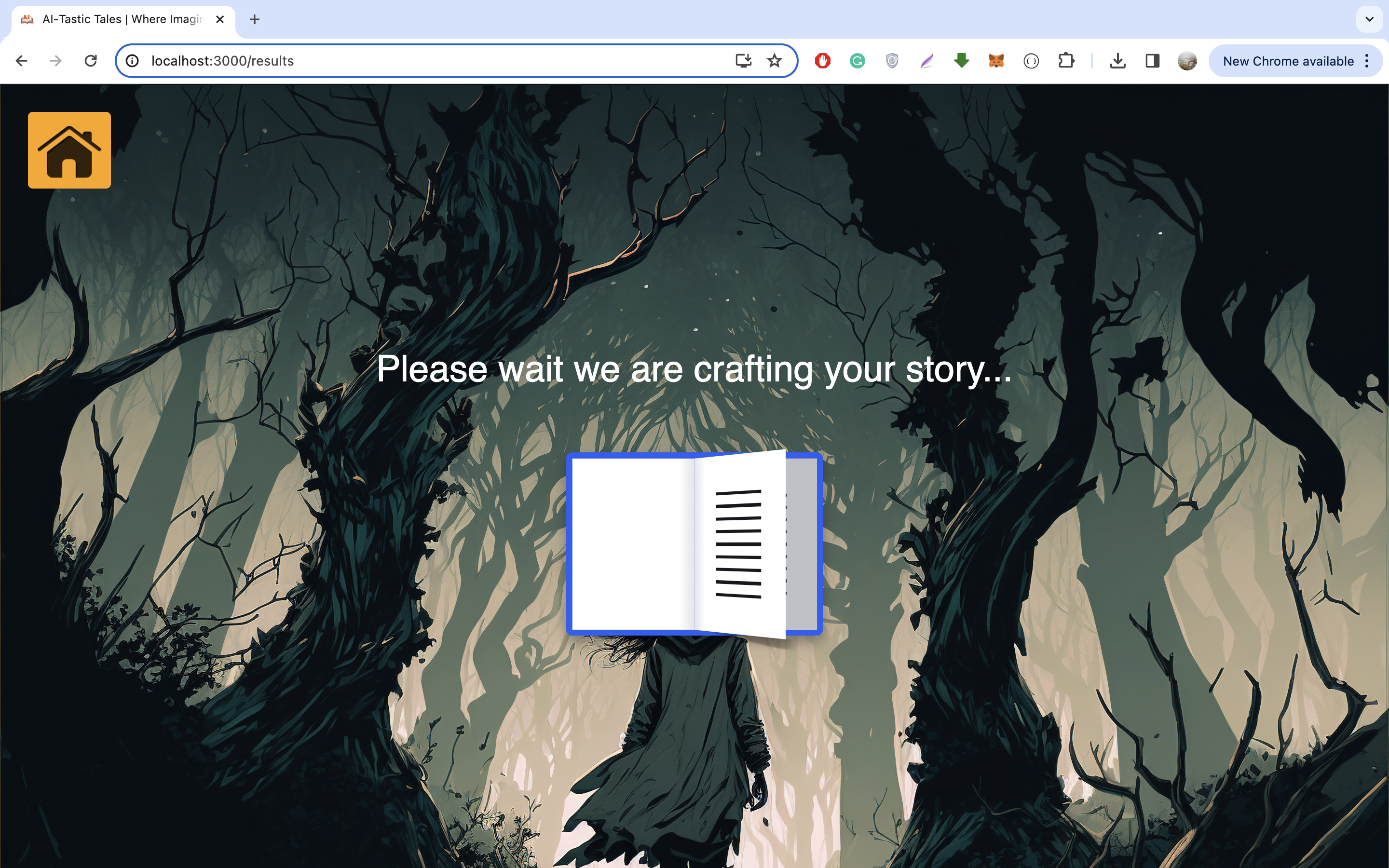Open a new browser tab
Viewport: 1389px width, 868px height.
[255, 19]
